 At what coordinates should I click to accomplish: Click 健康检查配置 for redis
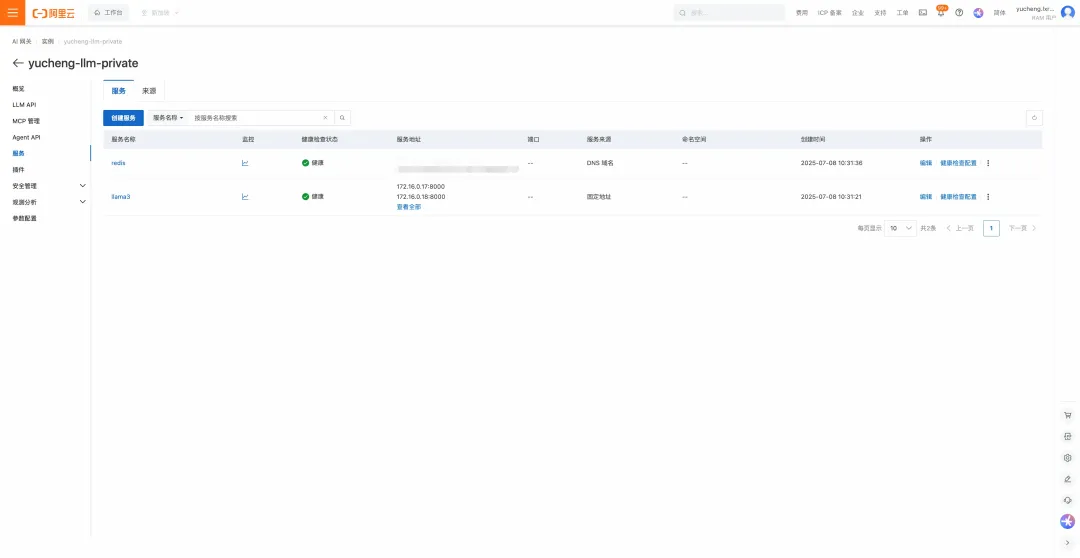(x=958, y=163)
